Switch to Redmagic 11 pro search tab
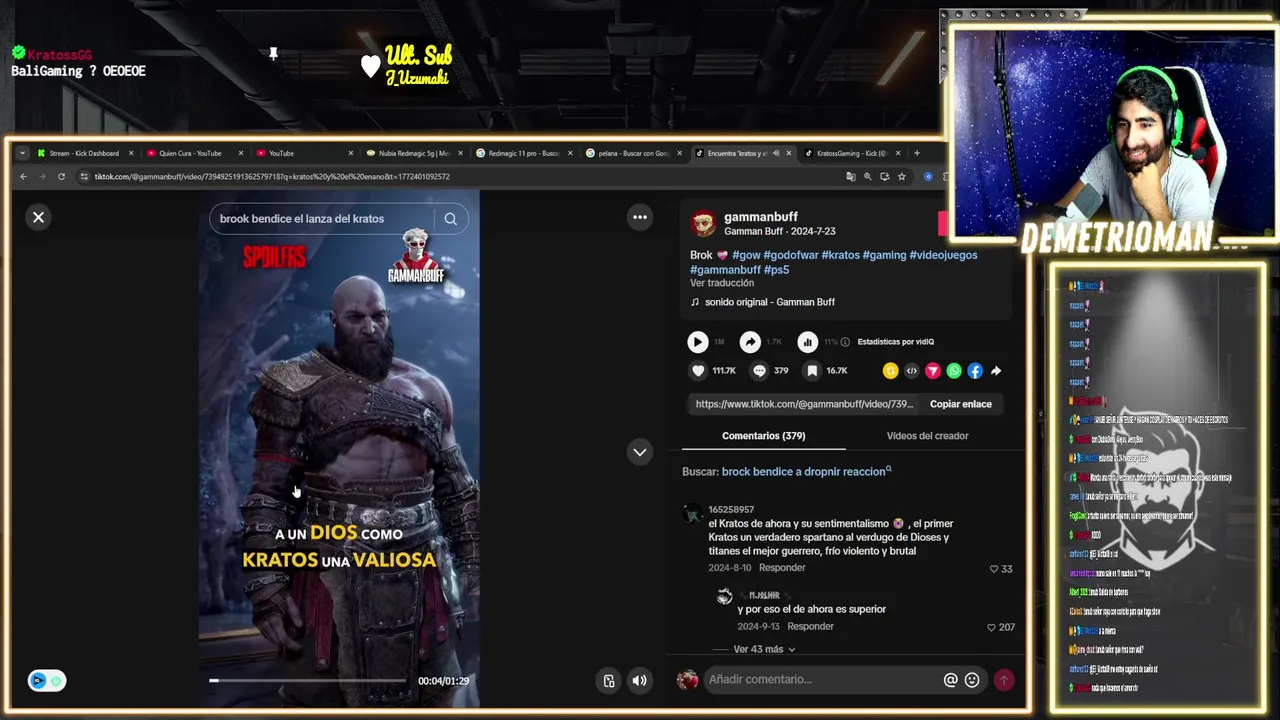The height and width of the screenshot is (720, 1280). [x=523, y=153]
